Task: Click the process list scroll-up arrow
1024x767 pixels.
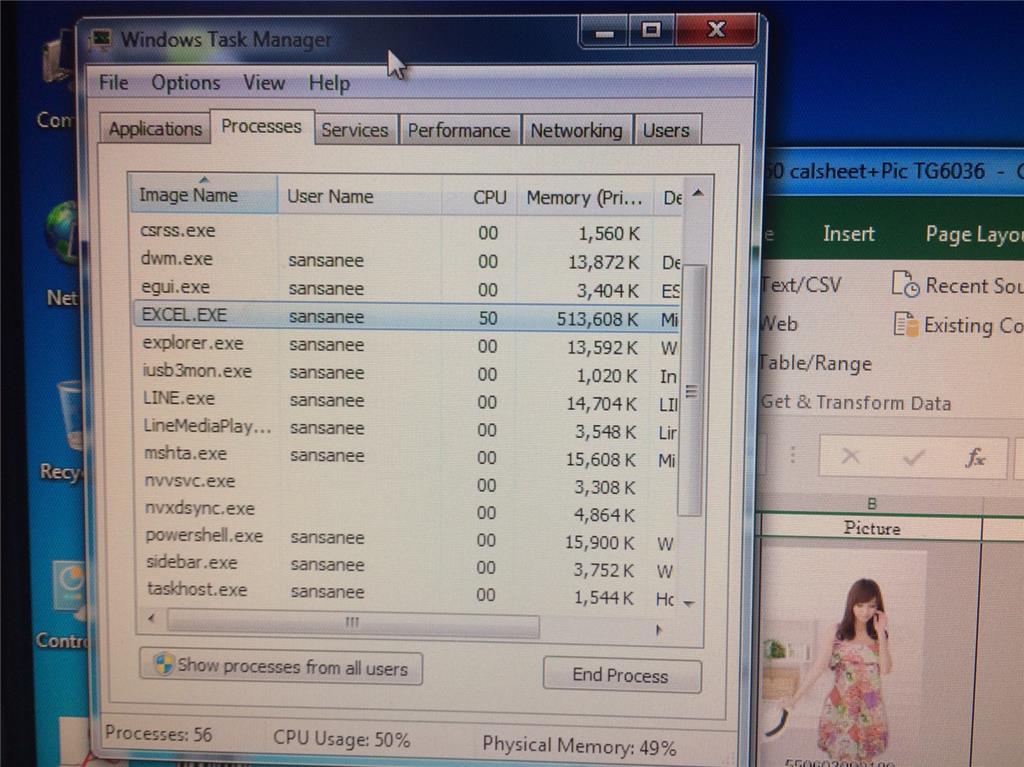Action: point(697,193)
